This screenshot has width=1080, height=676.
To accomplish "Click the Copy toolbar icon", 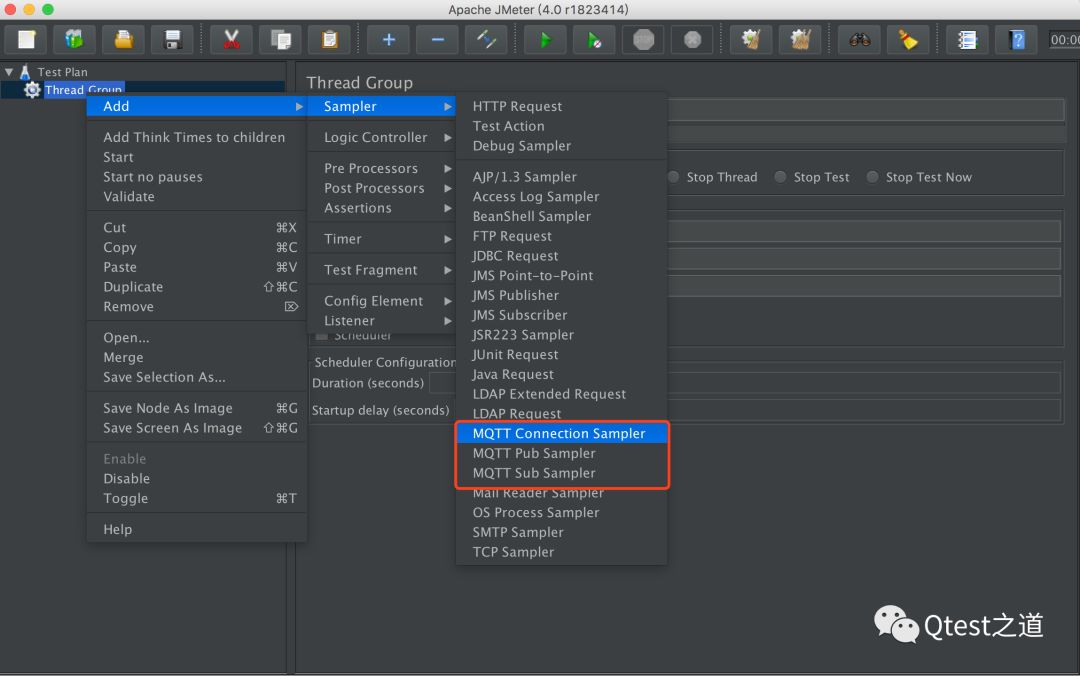I will tap(280, 39).
